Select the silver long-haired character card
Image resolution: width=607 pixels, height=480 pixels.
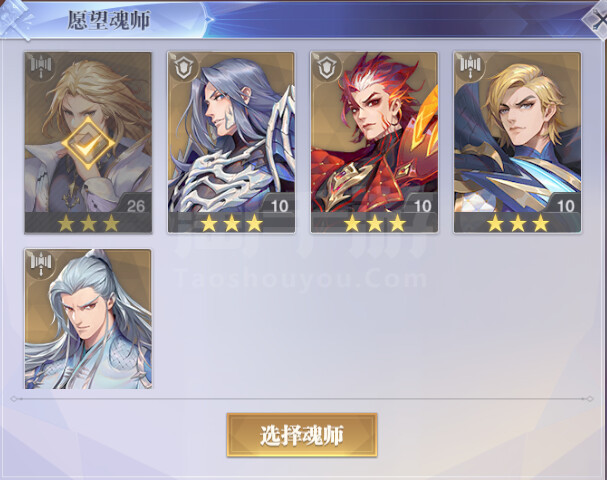tap(88, 319)
